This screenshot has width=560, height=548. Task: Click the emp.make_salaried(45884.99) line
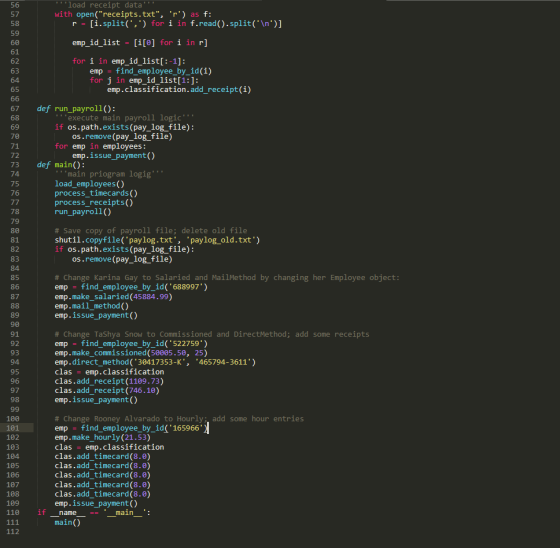coord(113,297)
